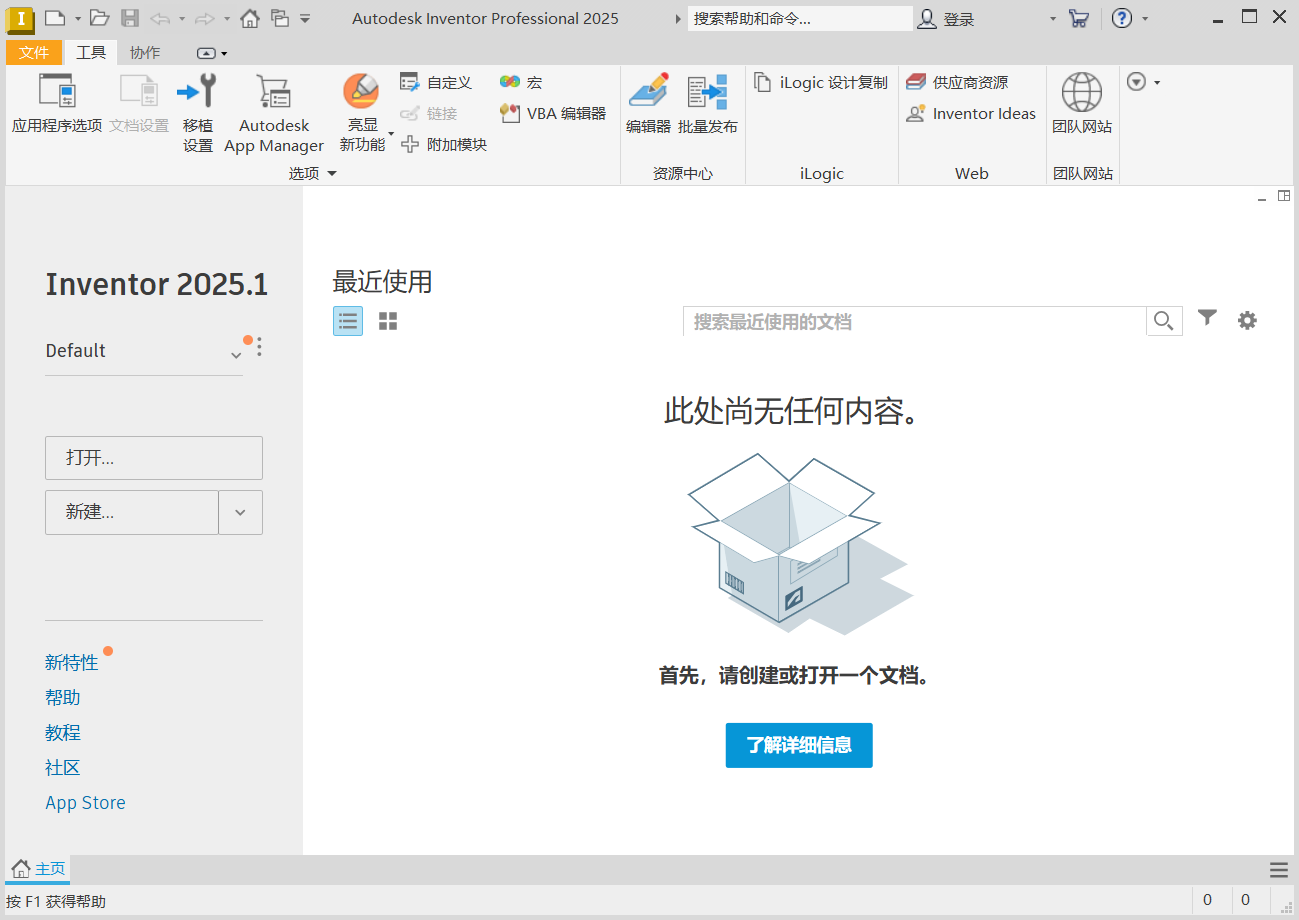Click the Projects icon in quick access toolbar

click(279, 18)
